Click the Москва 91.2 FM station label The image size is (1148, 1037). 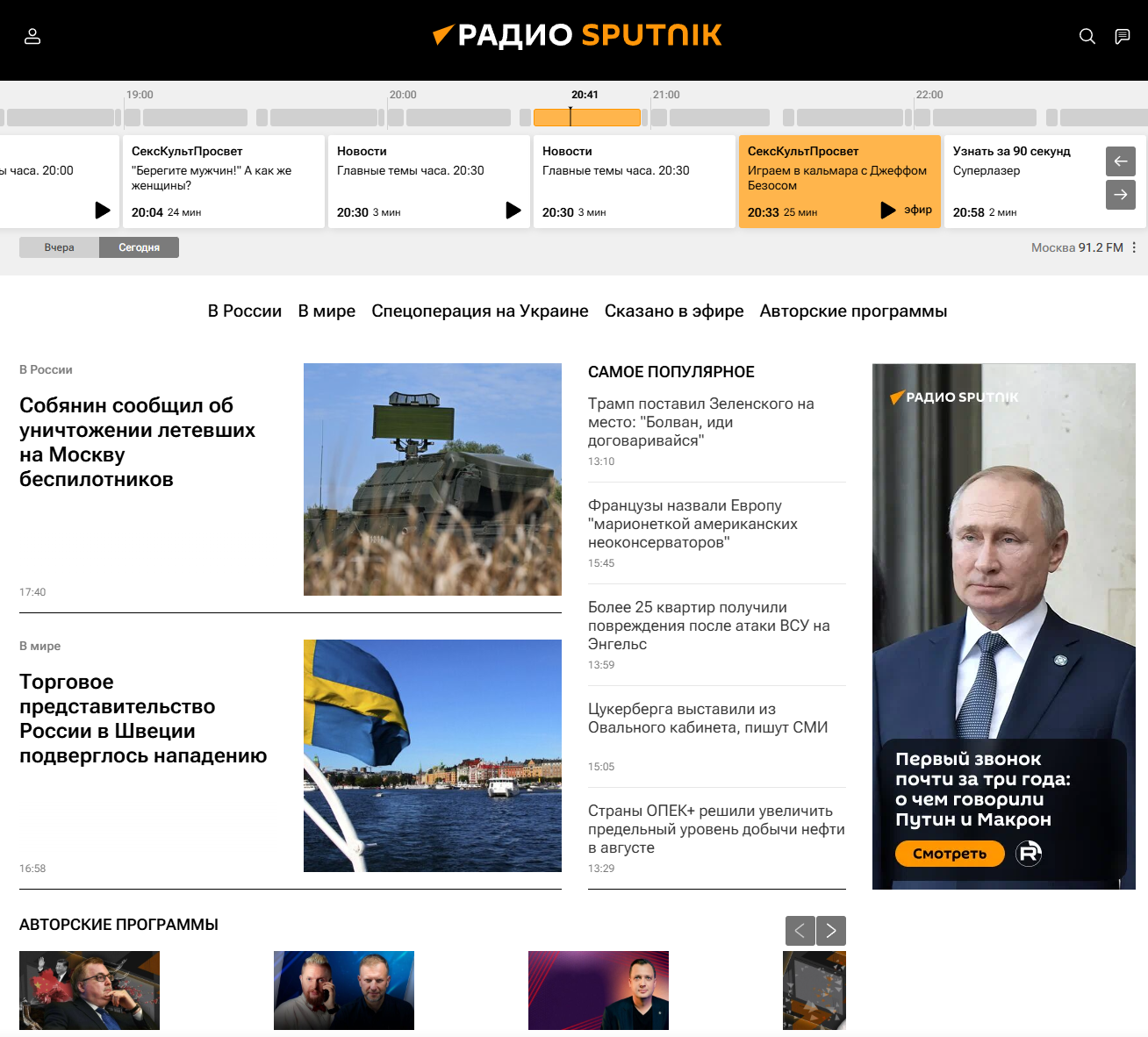[x=1077, y=247]
